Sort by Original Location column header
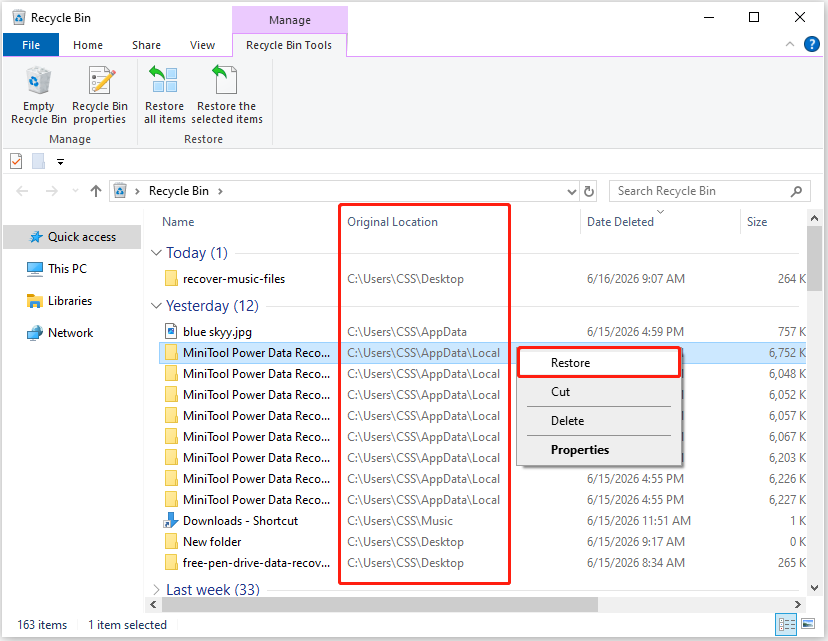 click(x=392, y=222)
